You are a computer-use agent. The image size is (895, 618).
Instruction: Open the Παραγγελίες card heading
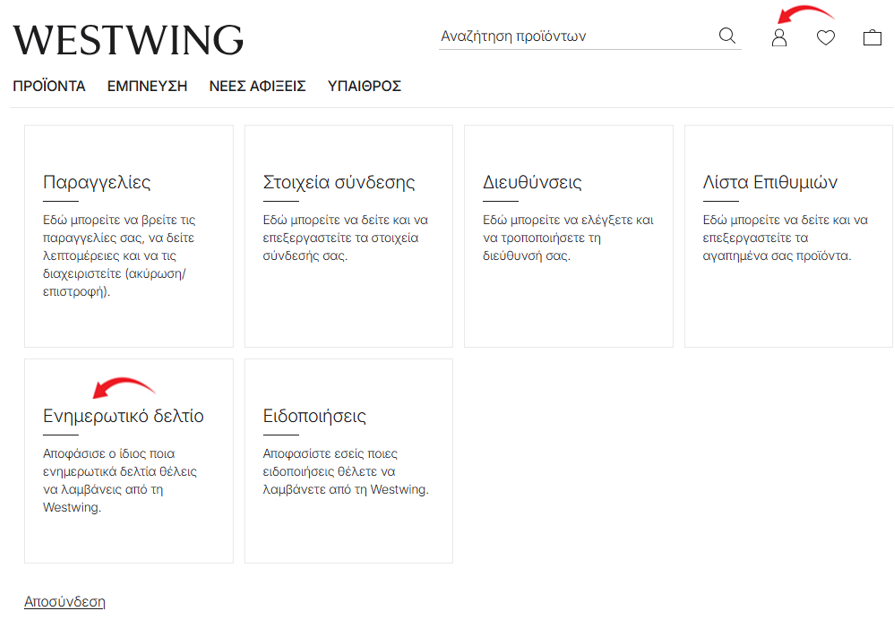point(97,182)
